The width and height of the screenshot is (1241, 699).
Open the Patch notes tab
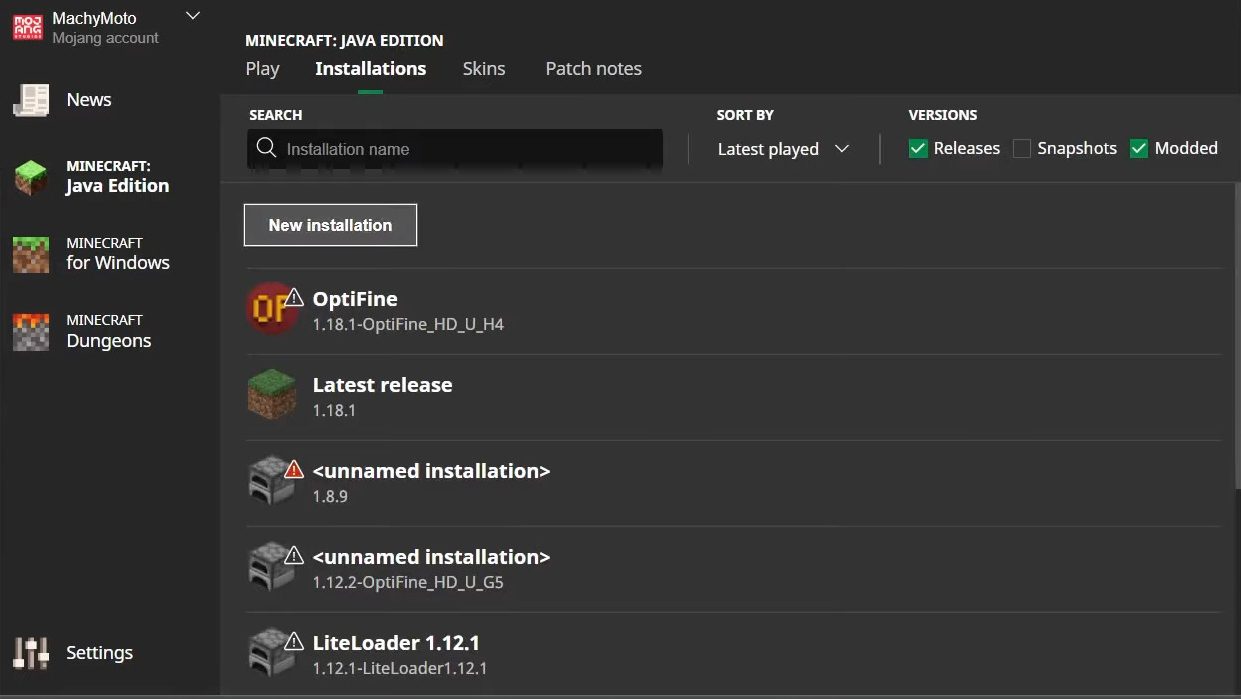pyautogui.click(x=593, y=69)
